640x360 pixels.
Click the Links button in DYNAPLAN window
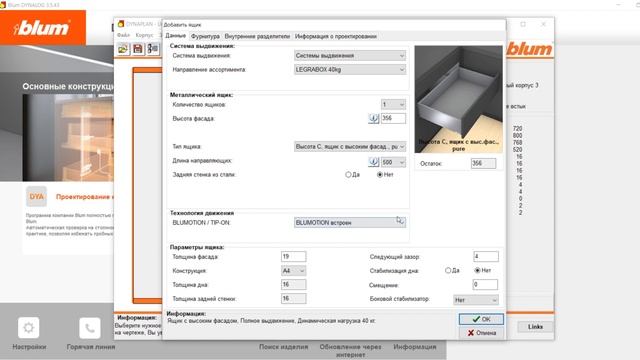coord(535,327)
